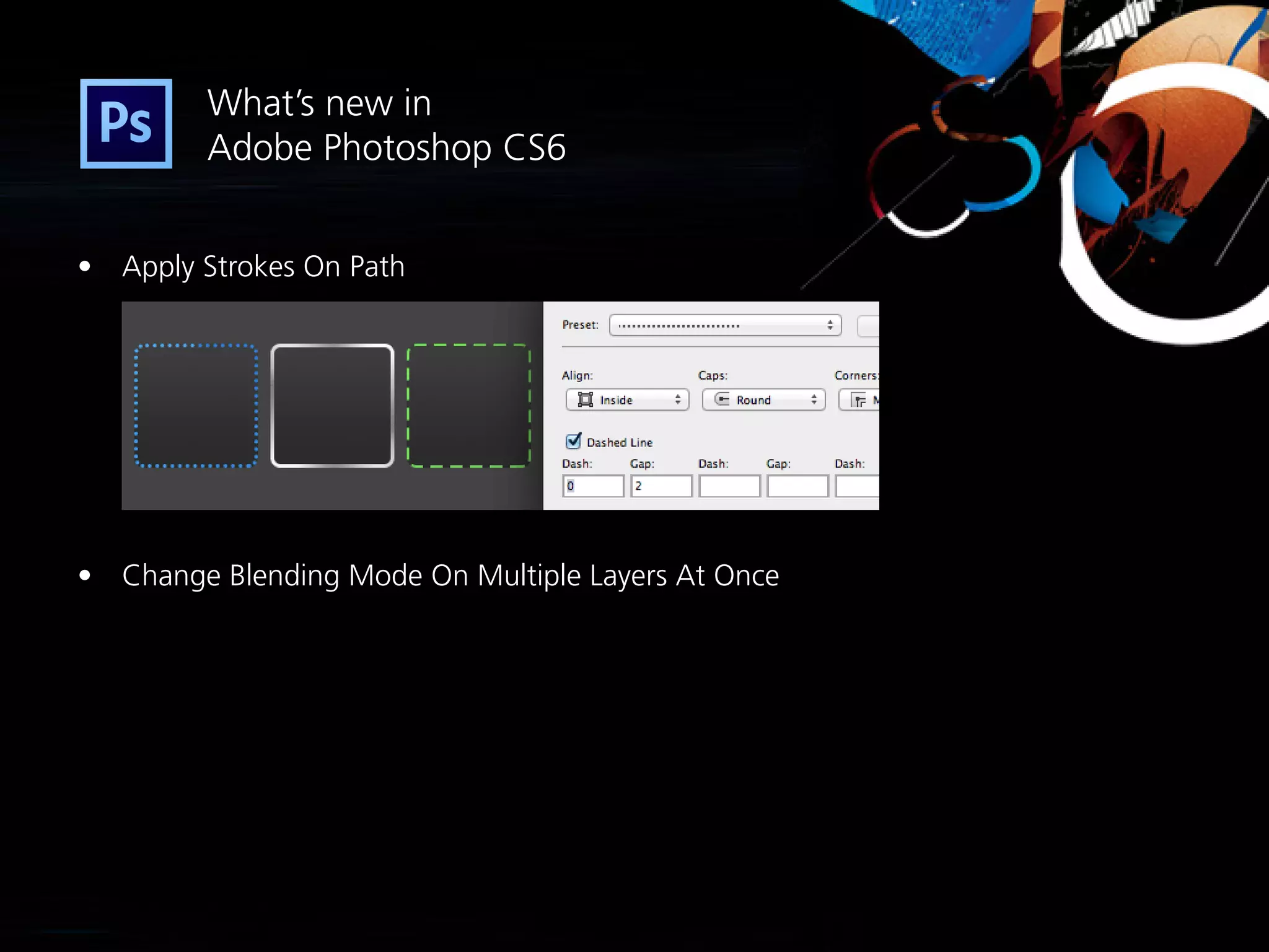Select the blue dotted stroke square
This screenshot has height=952, width=1269.
(x=196, y=405)
